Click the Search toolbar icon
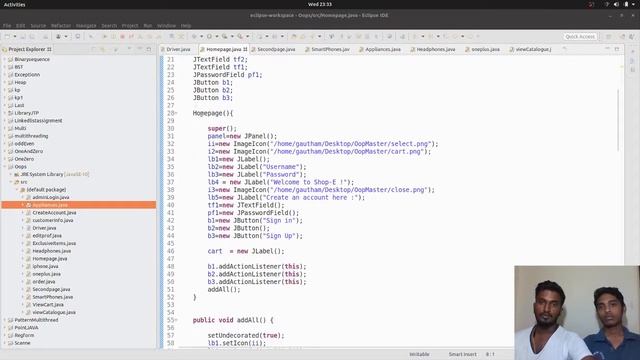The height and width of the screenshot is (360, 640). coord(312,36)
